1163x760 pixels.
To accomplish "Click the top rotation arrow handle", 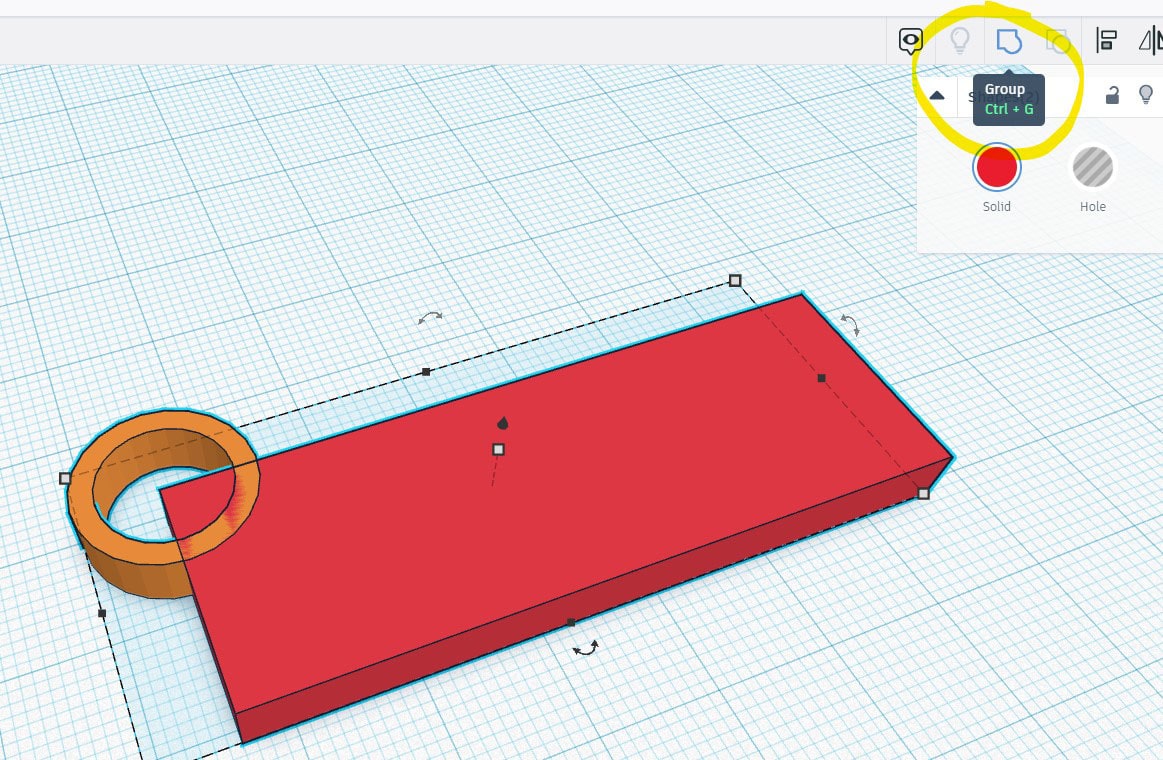I will point(432,318).
